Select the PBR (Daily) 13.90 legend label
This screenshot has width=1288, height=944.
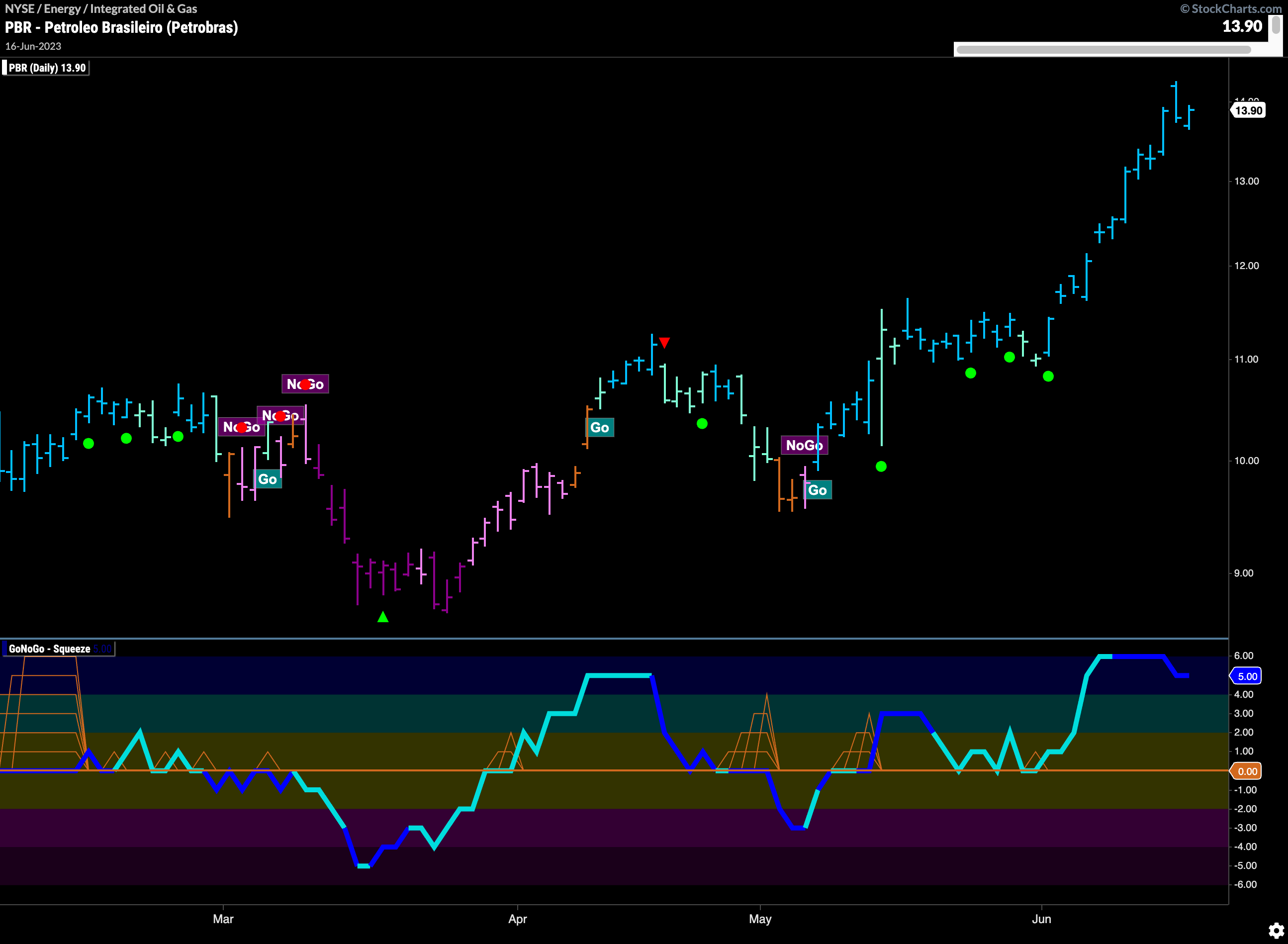click(47, 68)
